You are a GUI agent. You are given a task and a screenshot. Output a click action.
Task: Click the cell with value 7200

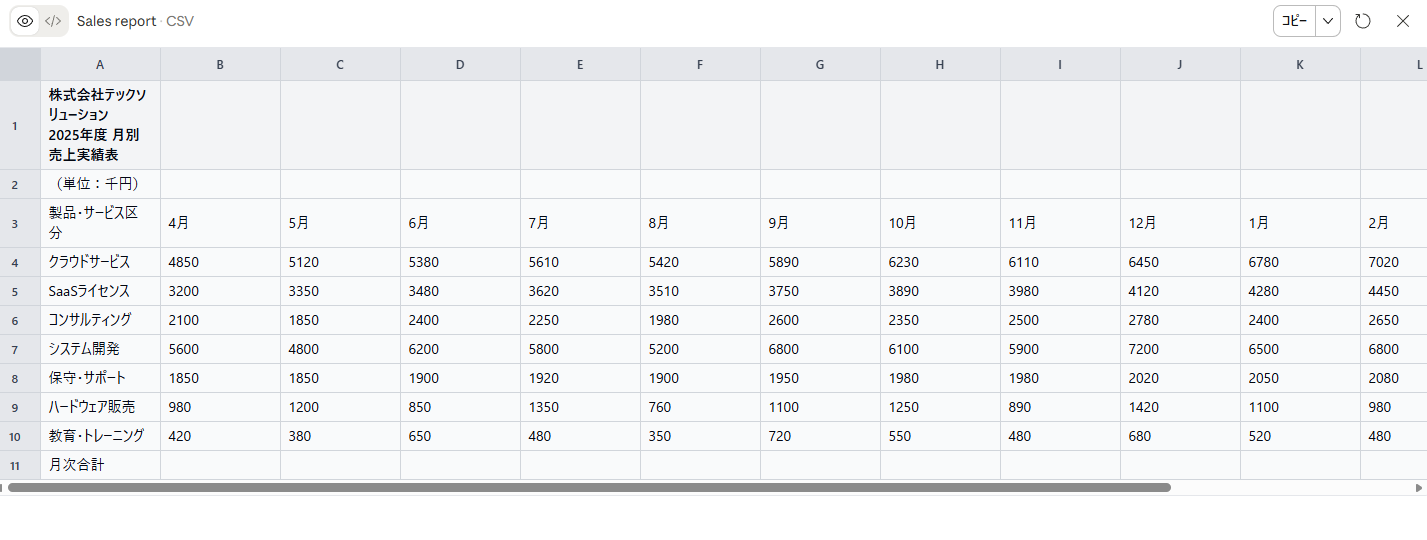click(x=1180, y=349)
